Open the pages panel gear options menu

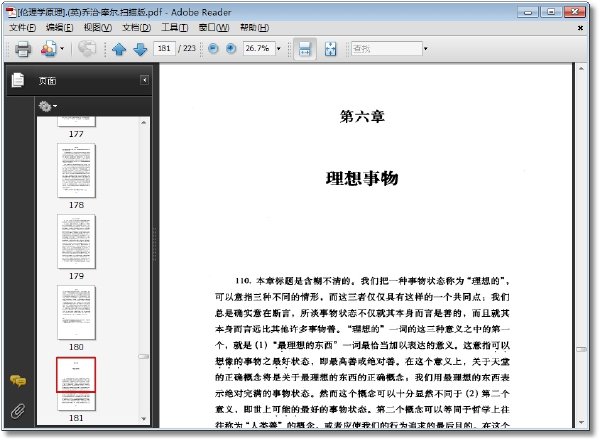point(48,106)
